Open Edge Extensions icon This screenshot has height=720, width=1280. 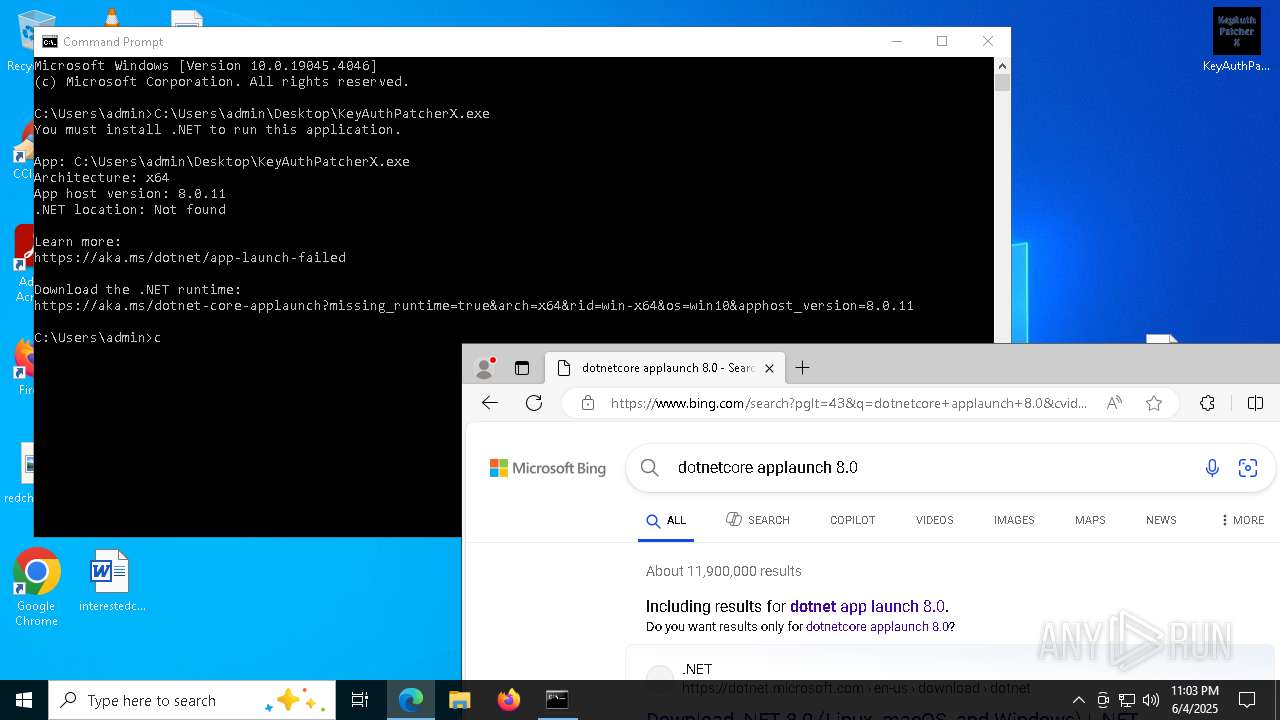click(x=1207, y=403)
